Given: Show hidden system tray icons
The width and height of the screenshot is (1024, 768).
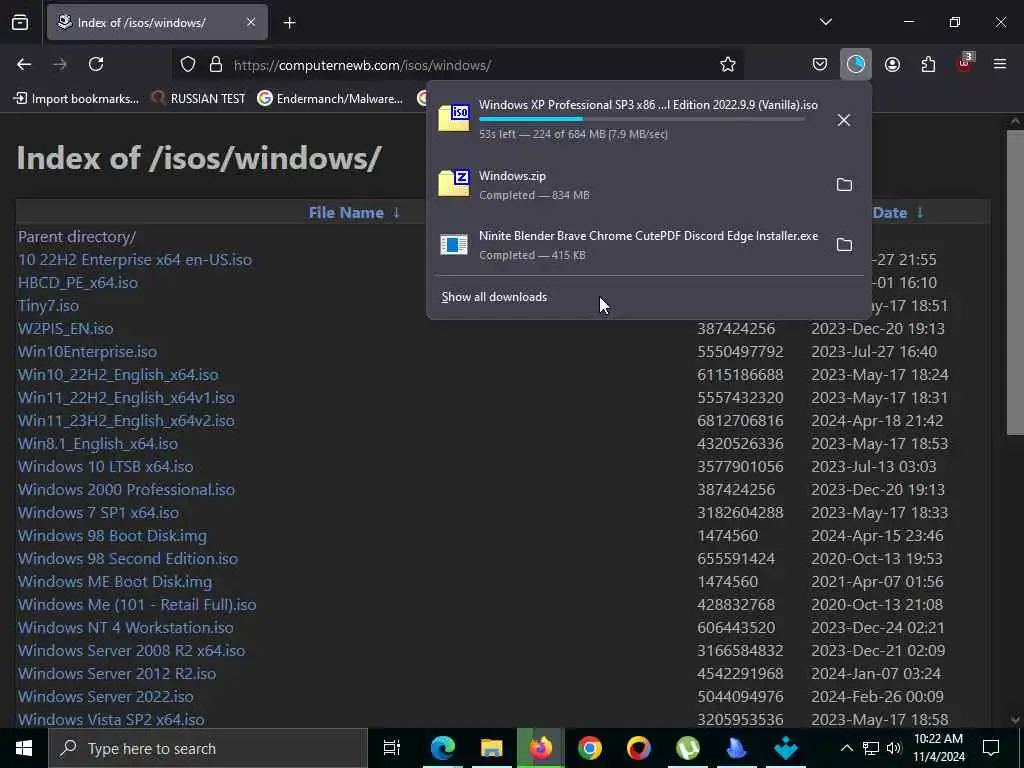Looking at the screenshot, I should (x=846, y=748).
